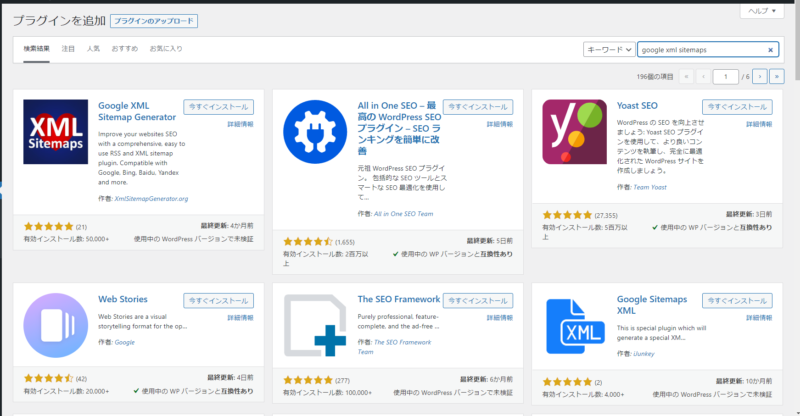This screenshot has height=416, width=800.
Task: Open the Web Stories plugin icon
Action: 56,325
